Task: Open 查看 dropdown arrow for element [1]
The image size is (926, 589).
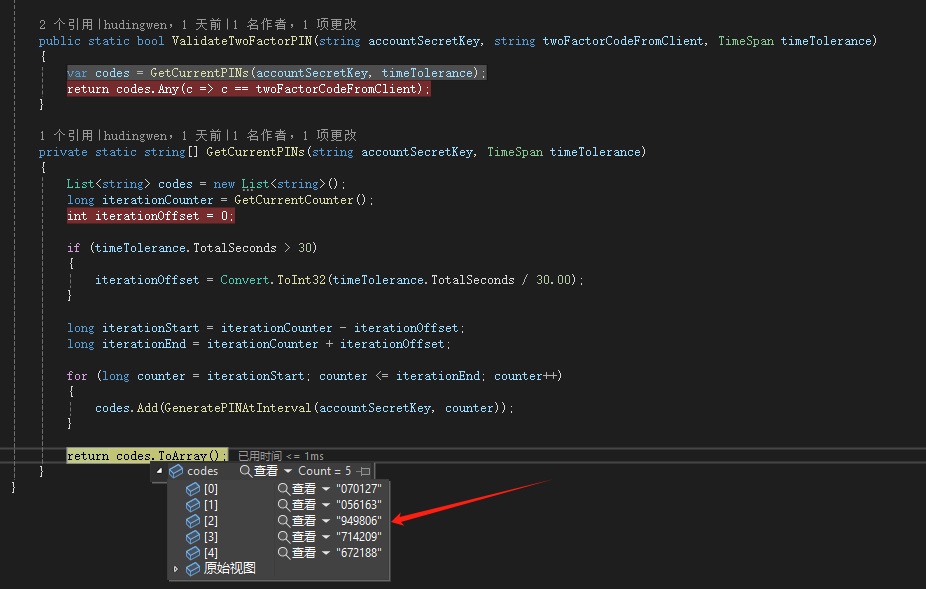Action: point(325,505)
